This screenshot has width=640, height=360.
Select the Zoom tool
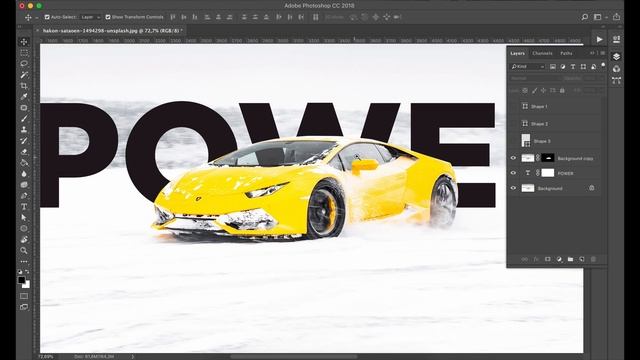[24, 251]
